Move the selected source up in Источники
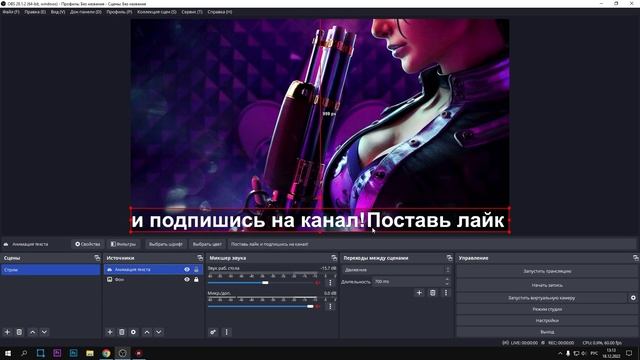Screen dimensions: 640x360 [147, 332]
